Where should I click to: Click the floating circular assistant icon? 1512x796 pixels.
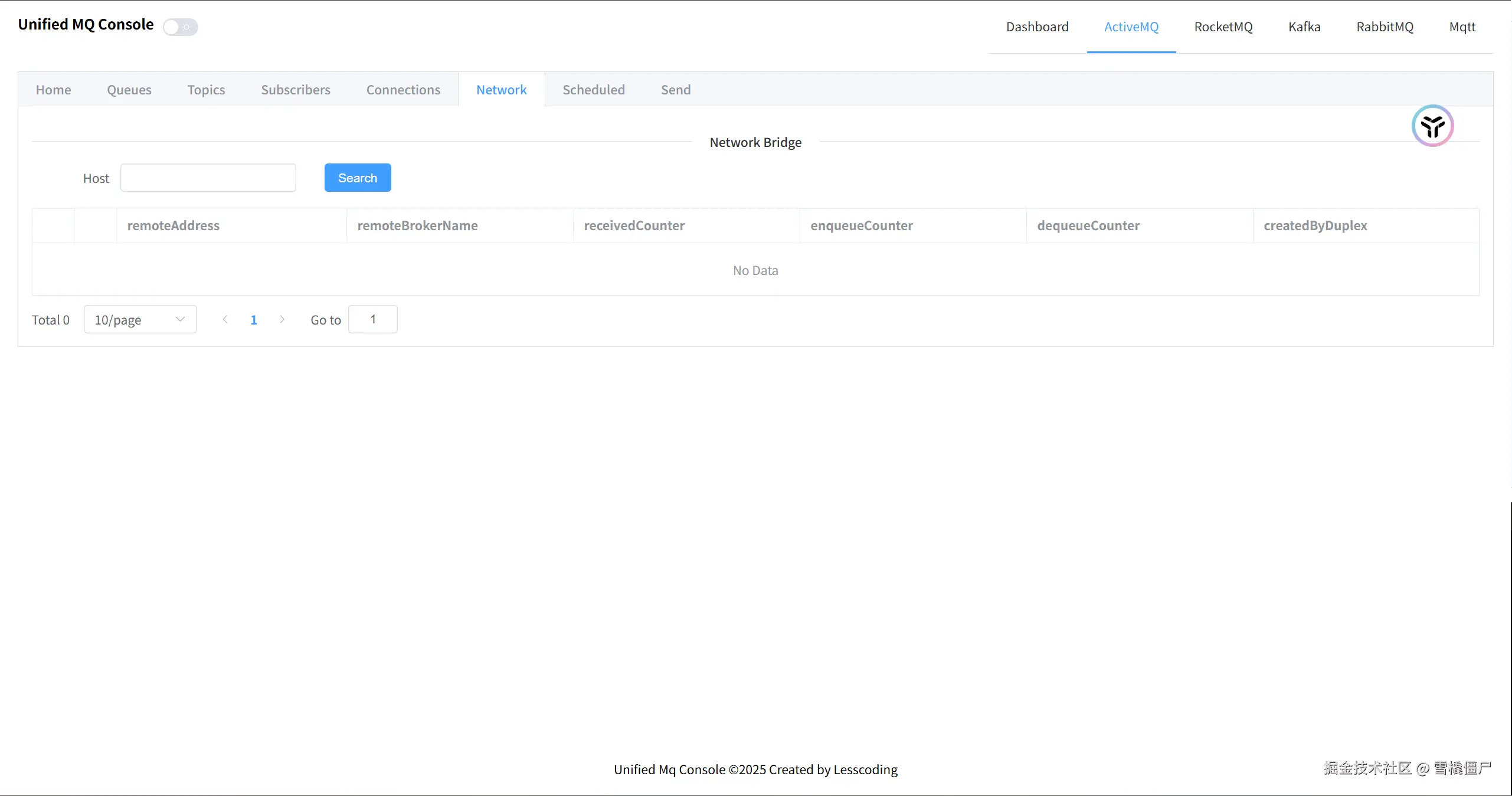pyautogui.click(x=1432, y=126)
